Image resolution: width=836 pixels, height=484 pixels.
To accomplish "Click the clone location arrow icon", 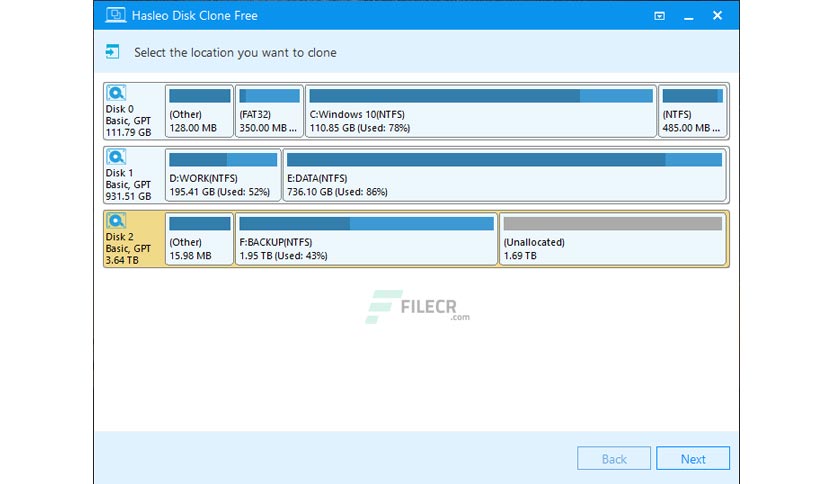I will pyautogui.click(x=112, y=52).
